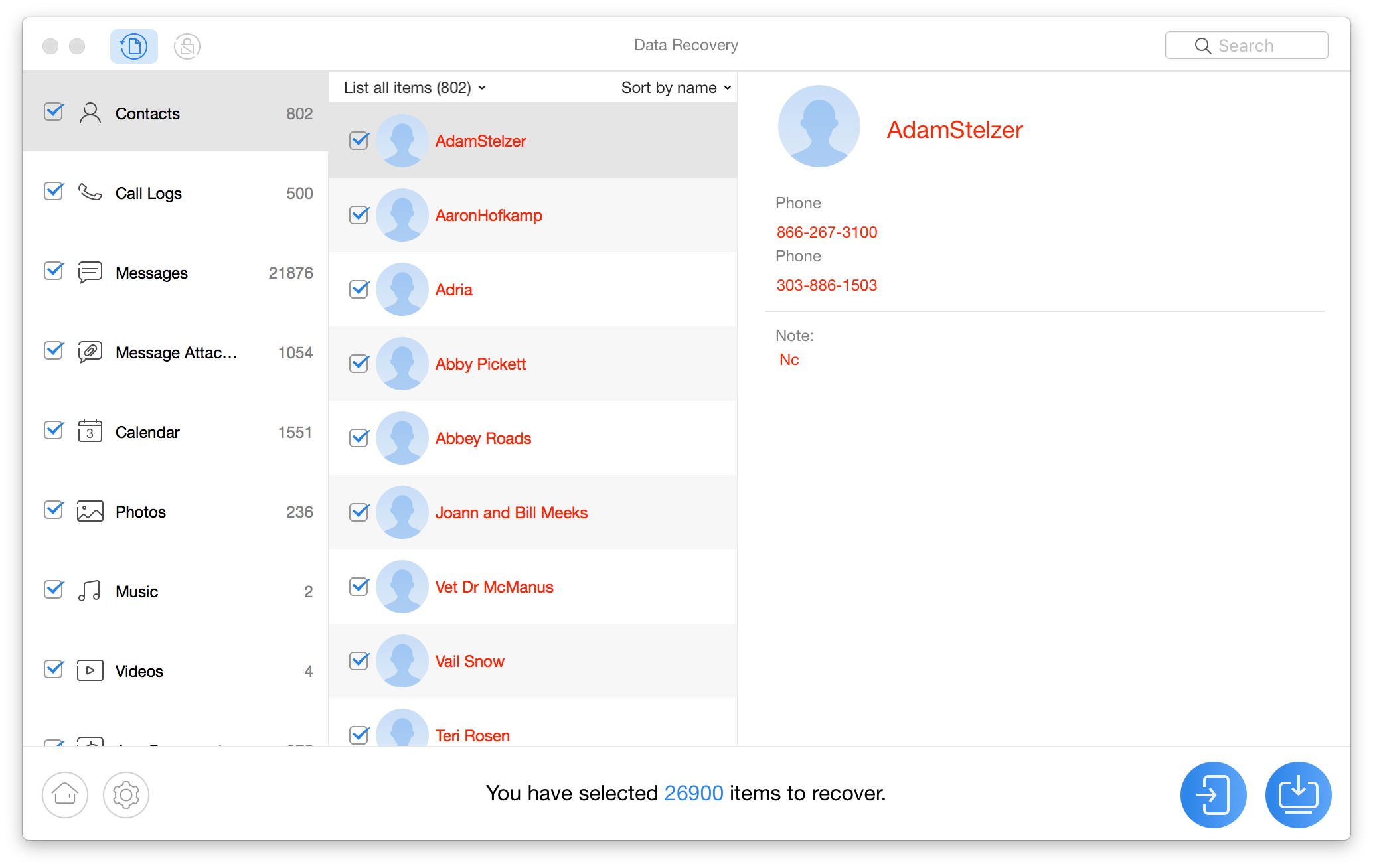Click the Calendar category icon
This screenshot has width=1373, height=868.
pos(91,431)
